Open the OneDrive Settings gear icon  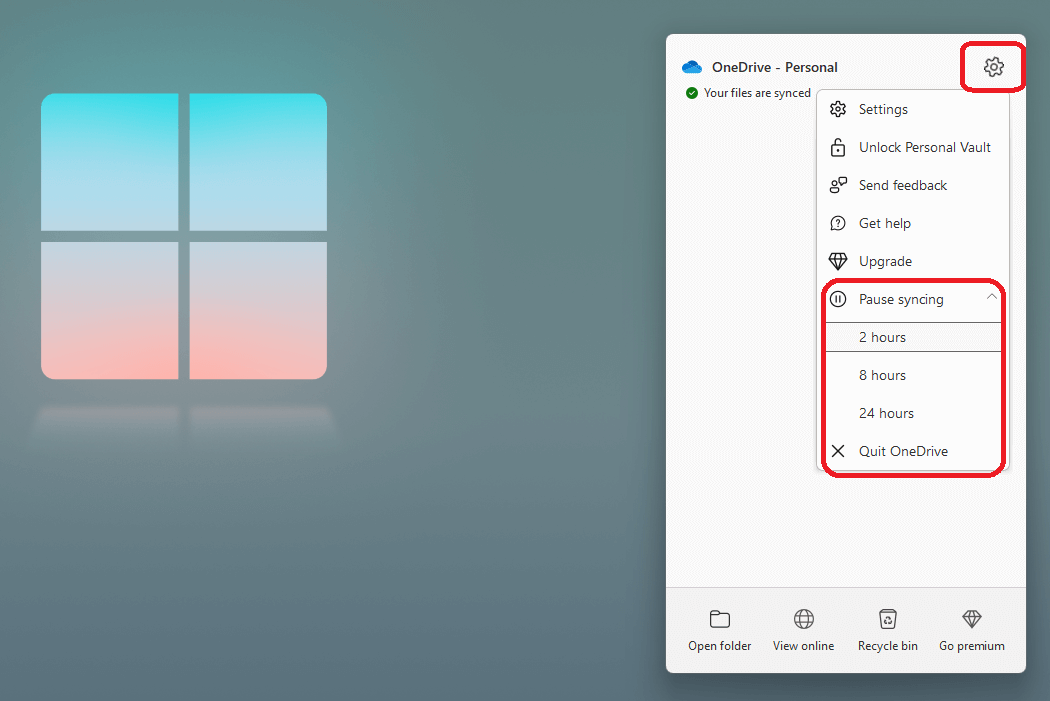click(992, 66)
